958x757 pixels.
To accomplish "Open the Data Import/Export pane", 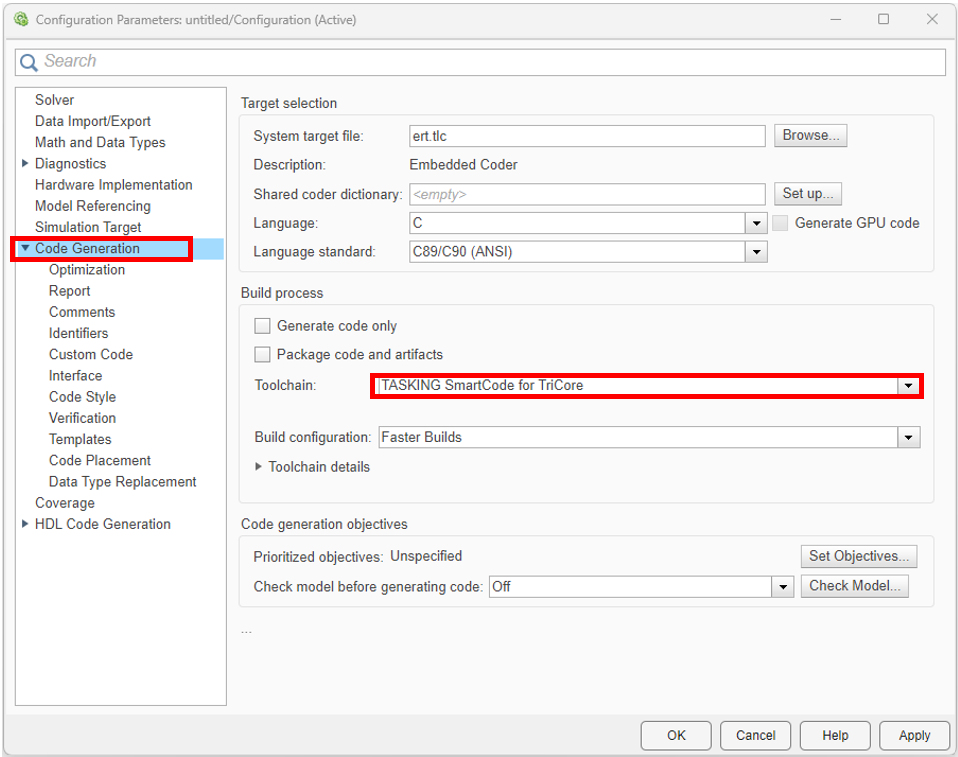I will 93,121.
